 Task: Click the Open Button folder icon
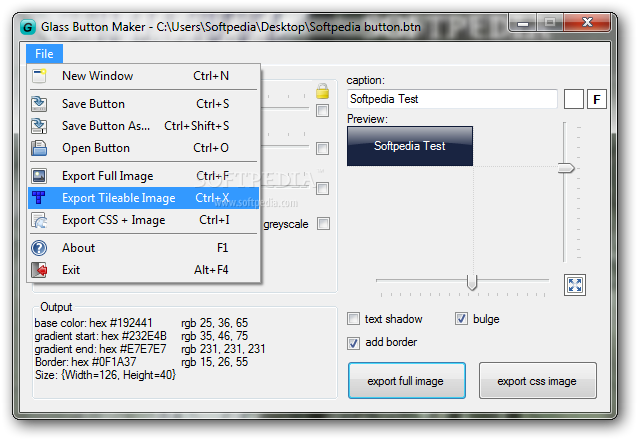pos(39,148)
